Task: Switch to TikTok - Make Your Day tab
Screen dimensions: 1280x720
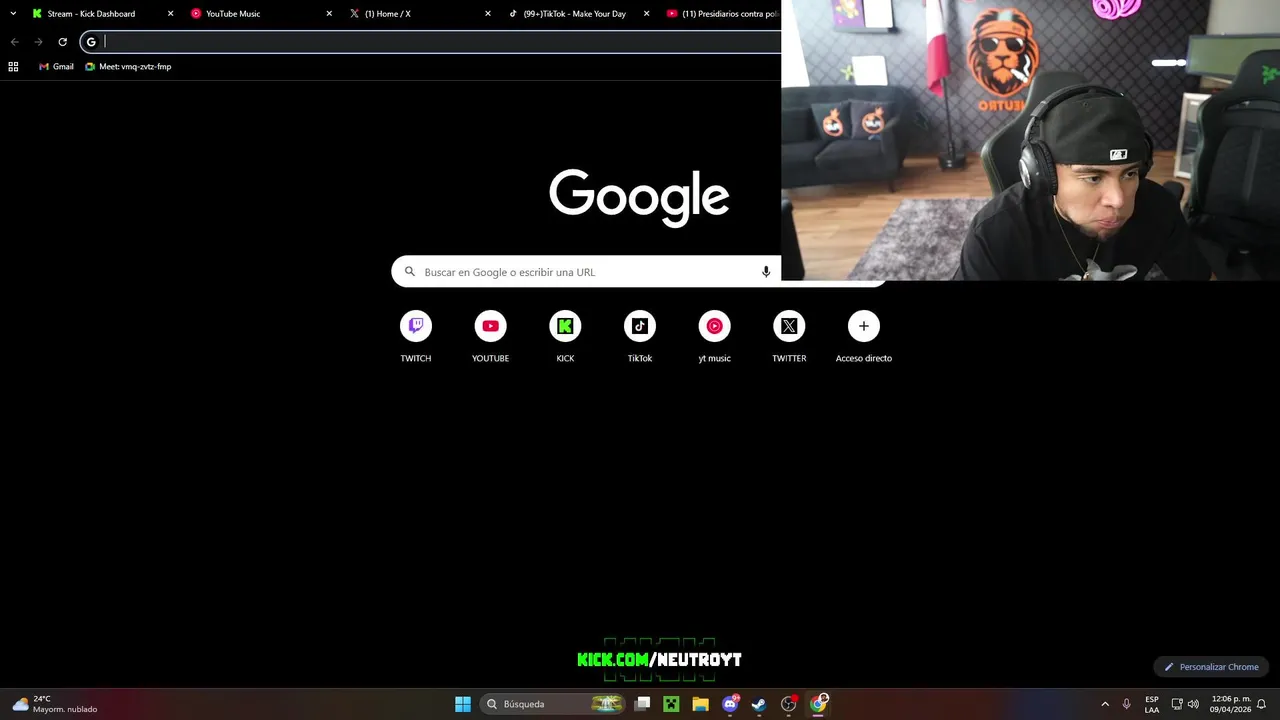Action: pos(574,14)
